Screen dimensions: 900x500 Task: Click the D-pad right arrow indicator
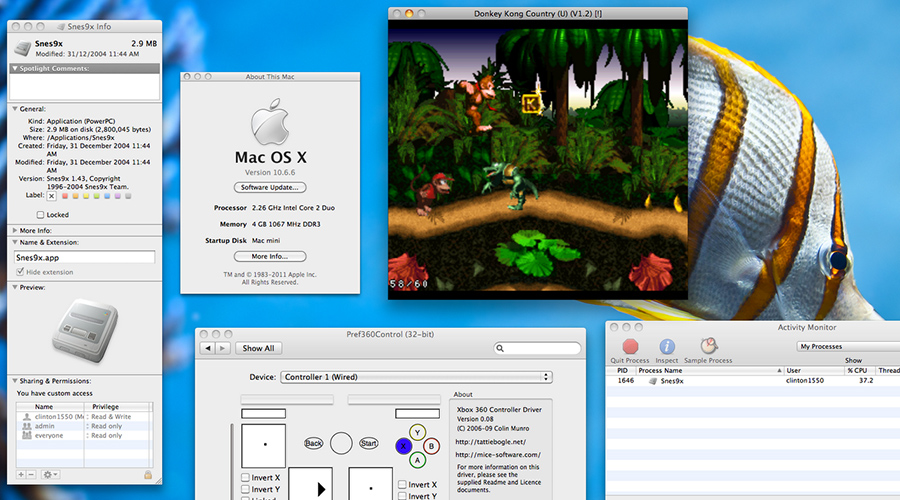[321, 489]
